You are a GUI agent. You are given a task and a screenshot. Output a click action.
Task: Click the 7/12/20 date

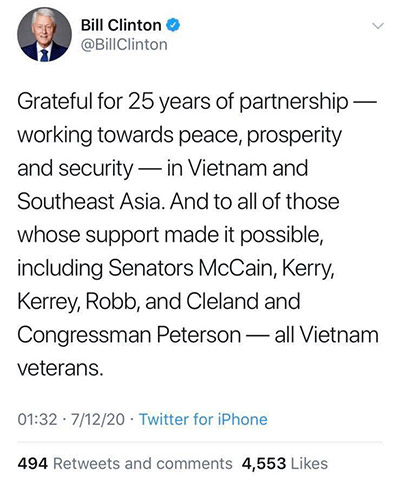point(98,419)
